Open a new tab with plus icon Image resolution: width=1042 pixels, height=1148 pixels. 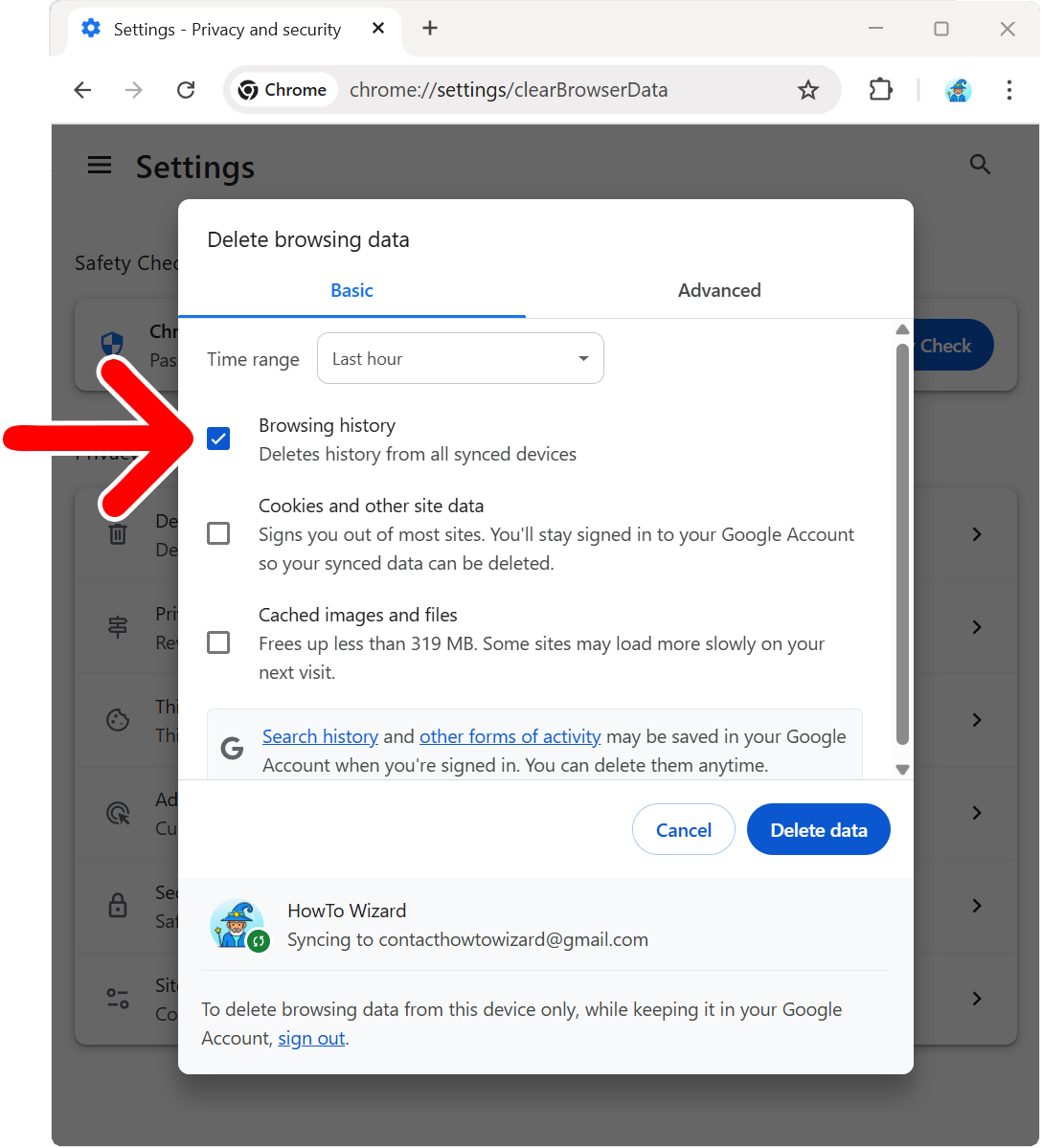click(x=430, y=29)
